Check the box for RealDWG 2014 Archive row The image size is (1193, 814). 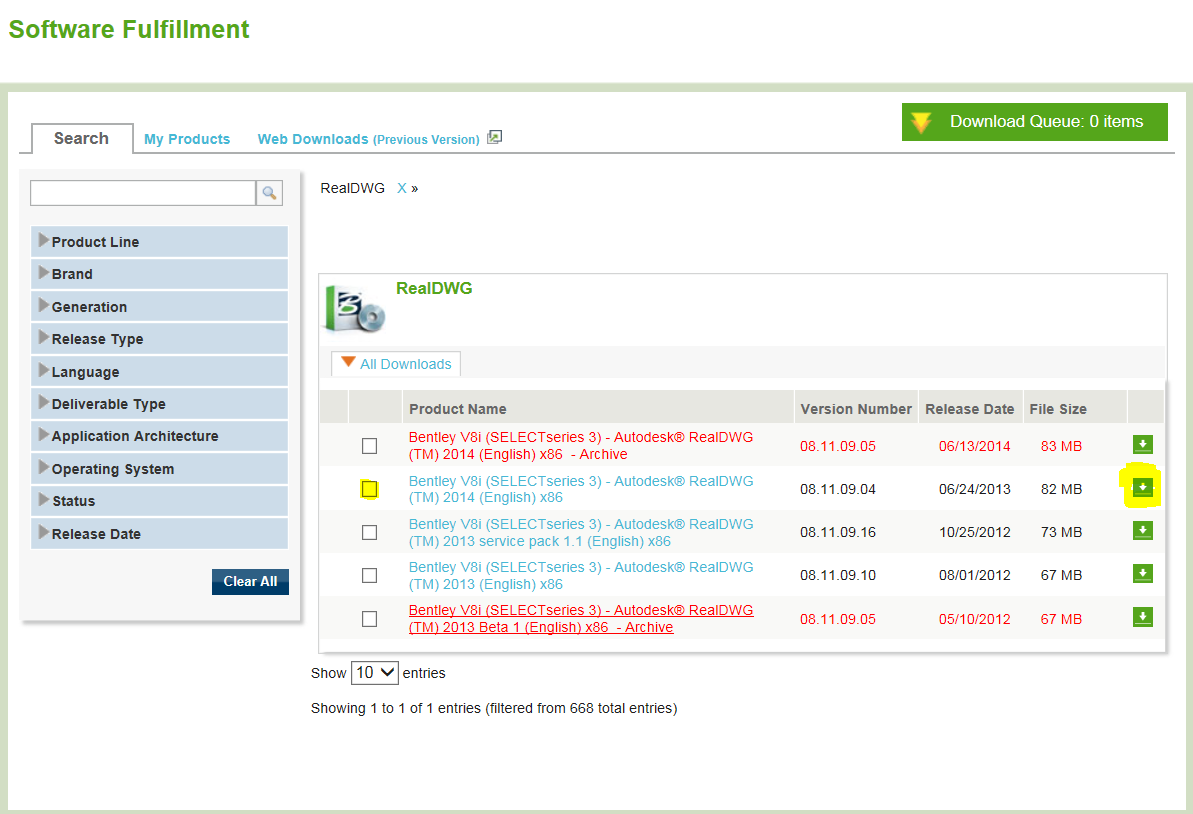point(369,446)
